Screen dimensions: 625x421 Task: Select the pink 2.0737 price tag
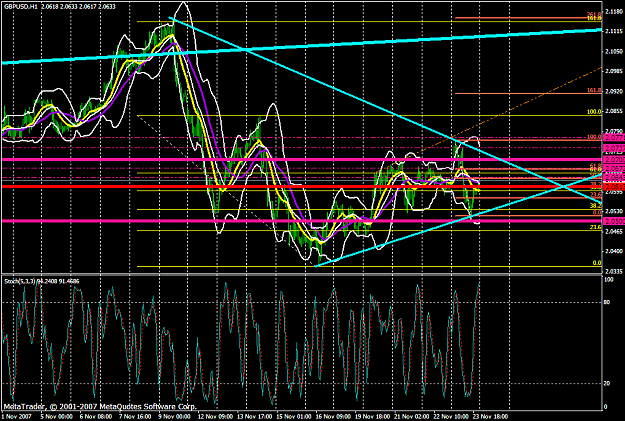[x=614, y=148]
